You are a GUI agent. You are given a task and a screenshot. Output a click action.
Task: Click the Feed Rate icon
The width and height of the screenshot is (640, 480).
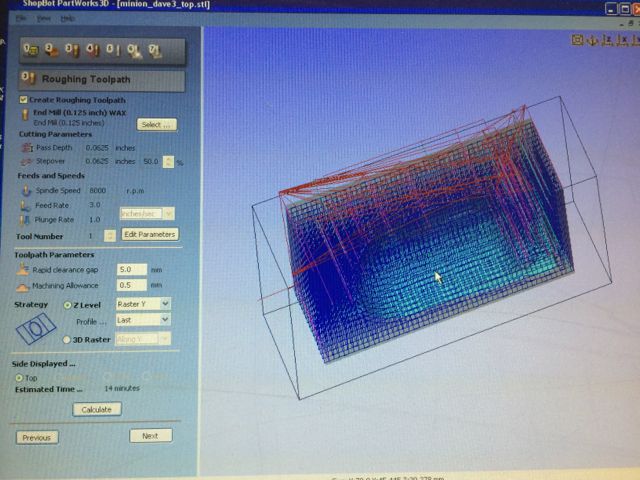[x=25, y=205]
